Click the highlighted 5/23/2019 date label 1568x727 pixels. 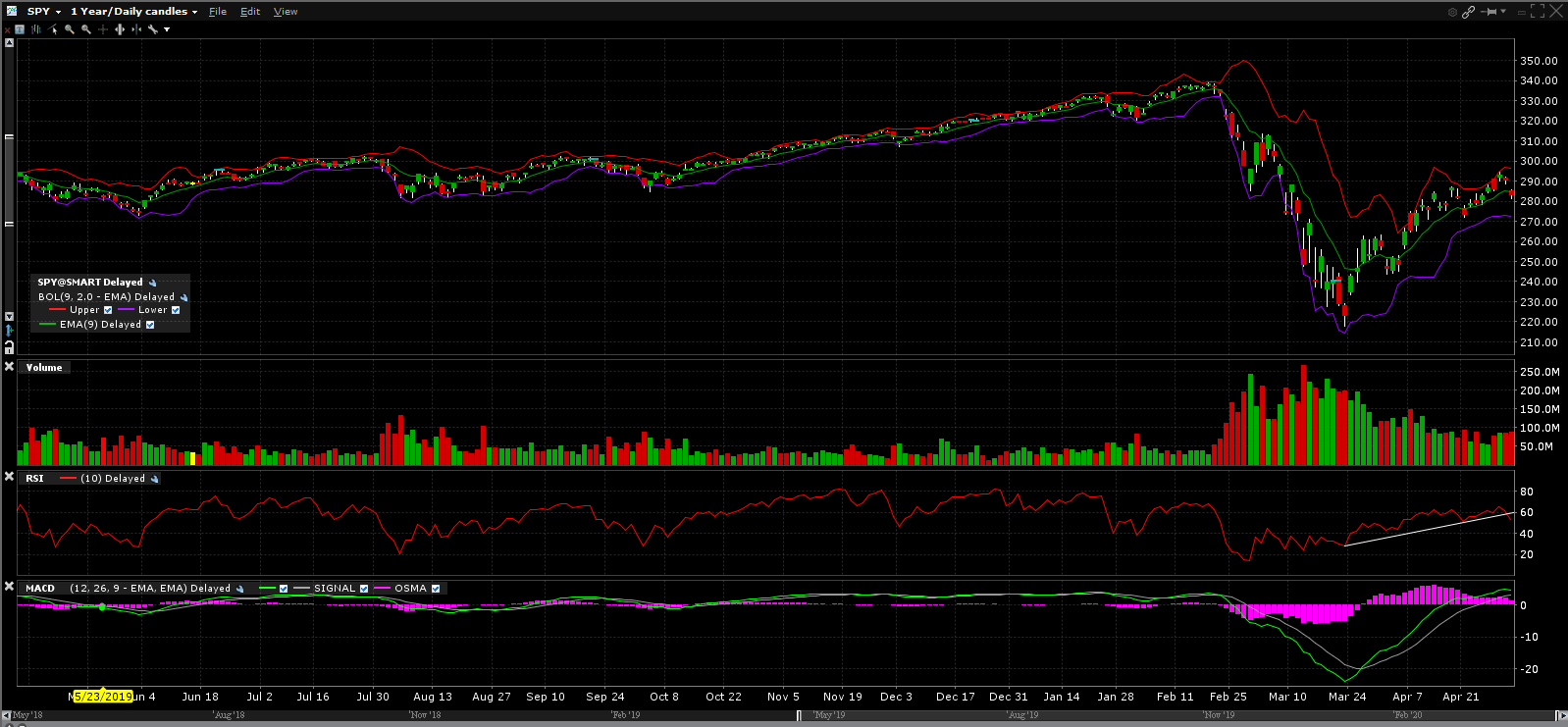click(103, 697)
